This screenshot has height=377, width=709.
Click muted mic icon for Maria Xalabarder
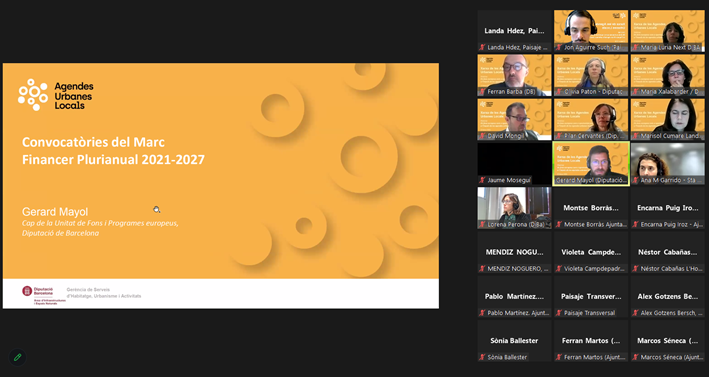coord(636,92)
